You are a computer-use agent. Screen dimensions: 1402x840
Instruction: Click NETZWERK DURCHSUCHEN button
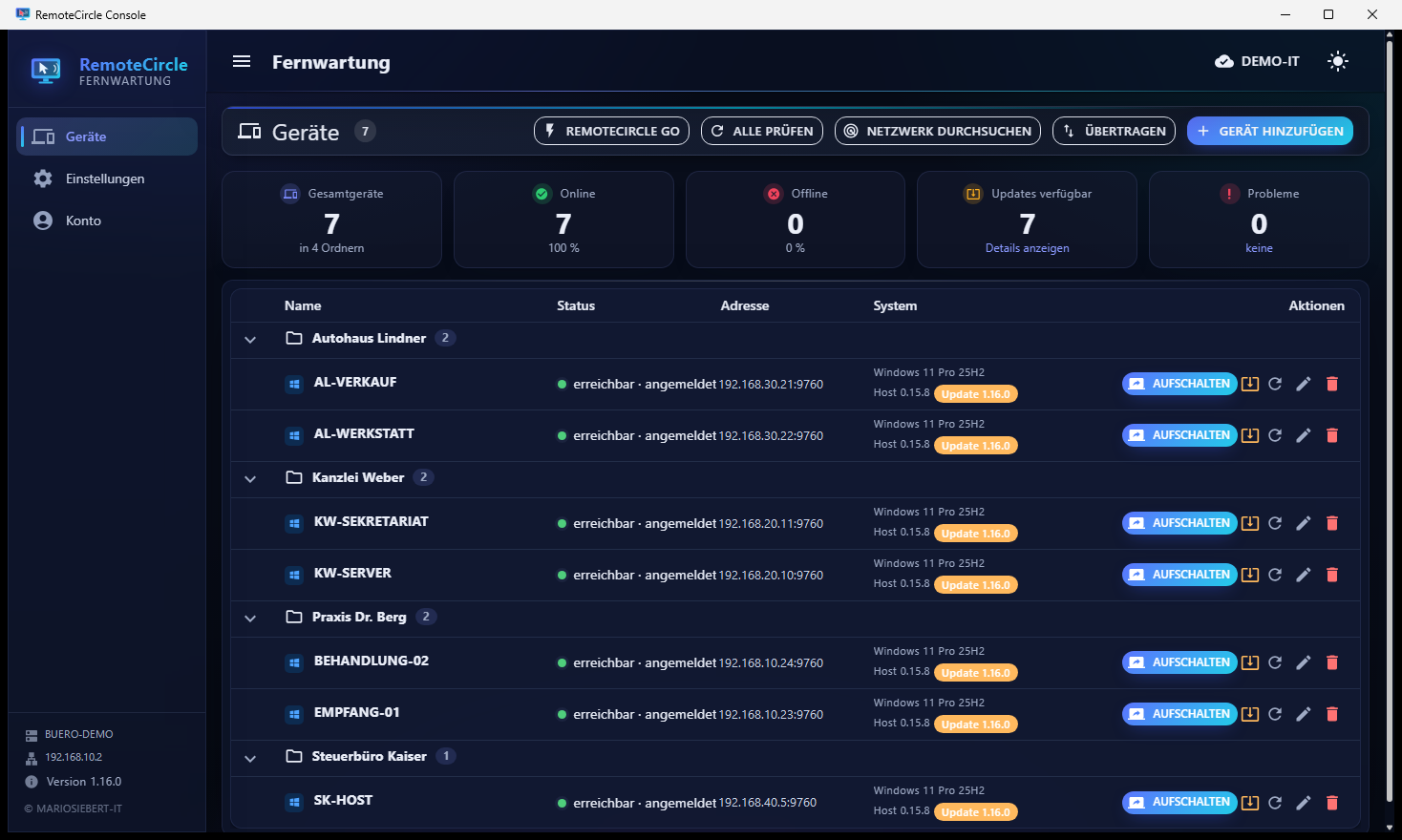[938, 131]
